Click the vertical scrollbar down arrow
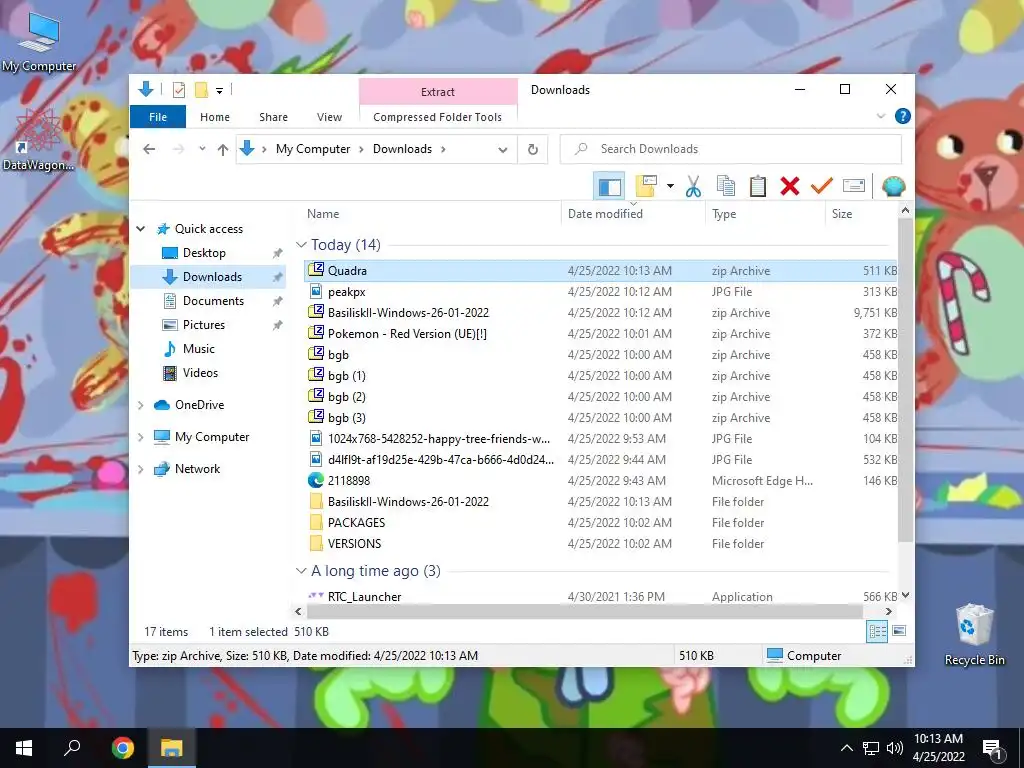Screen dimensions: 1024x768 [x=905, y=595]
